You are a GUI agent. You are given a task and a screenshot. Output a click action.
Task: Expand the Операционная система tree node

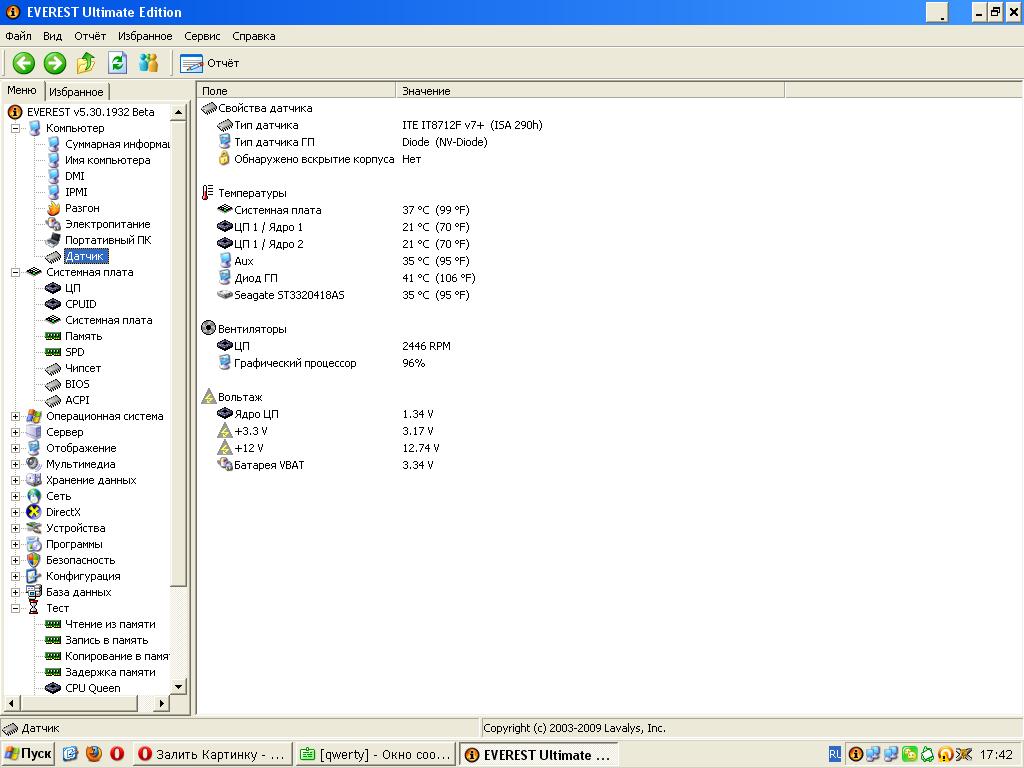(x=16, y=416)
